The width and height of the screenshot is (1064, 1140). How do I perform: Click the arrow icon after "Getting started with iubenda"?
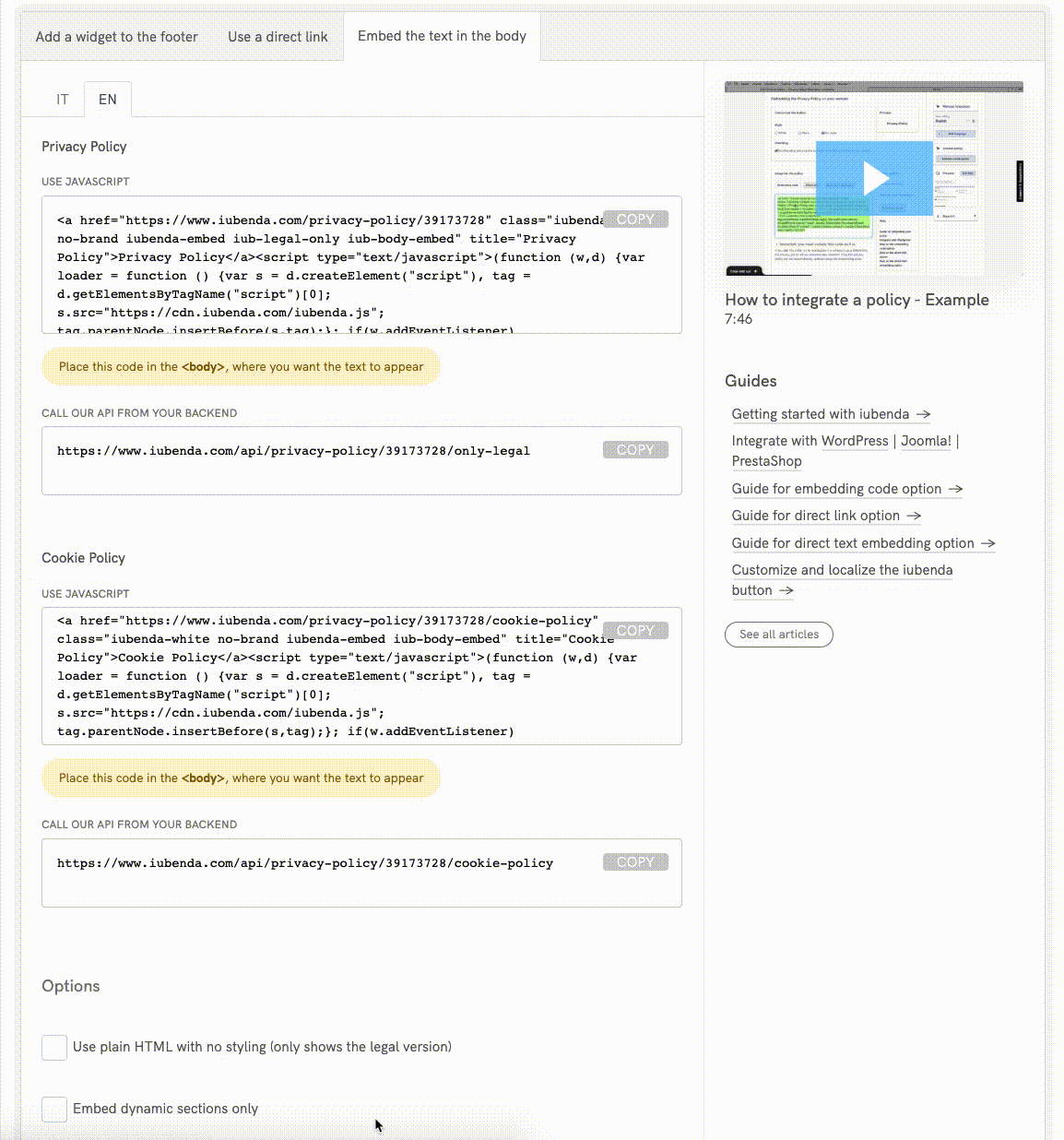(923, 414)
